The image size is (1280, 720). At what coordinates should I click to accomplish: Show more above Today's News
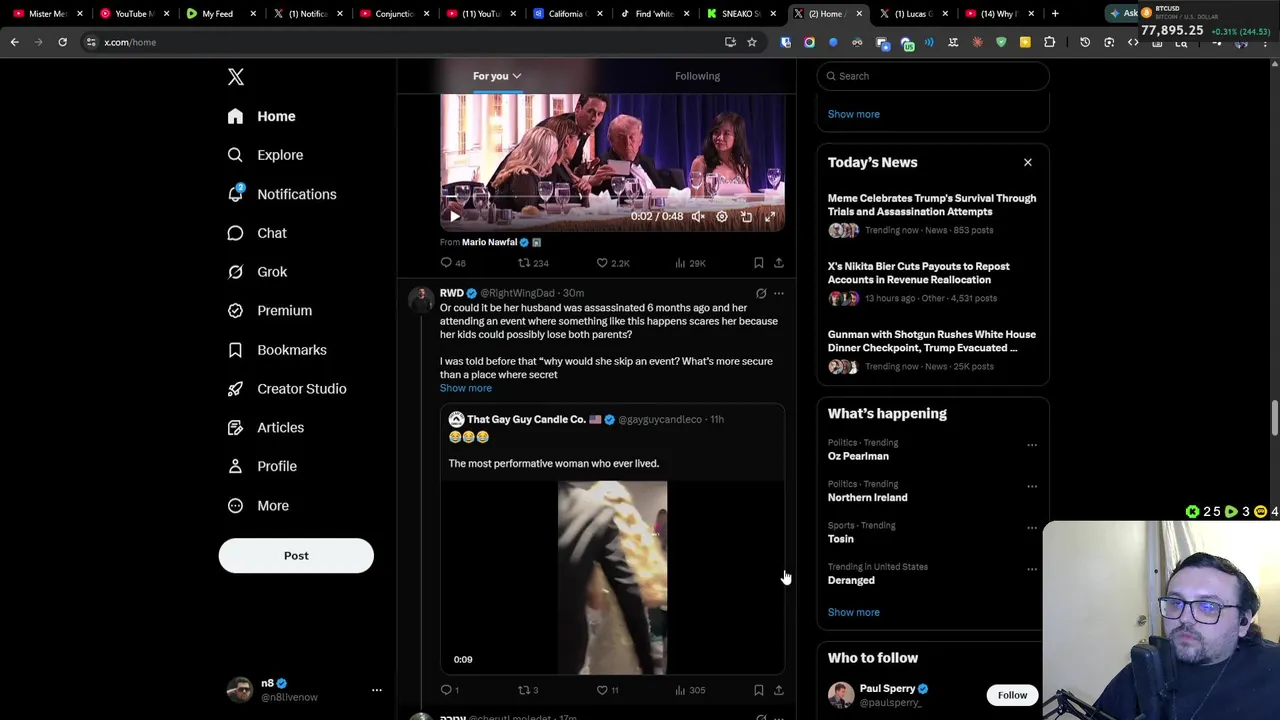tap(854, 114)
